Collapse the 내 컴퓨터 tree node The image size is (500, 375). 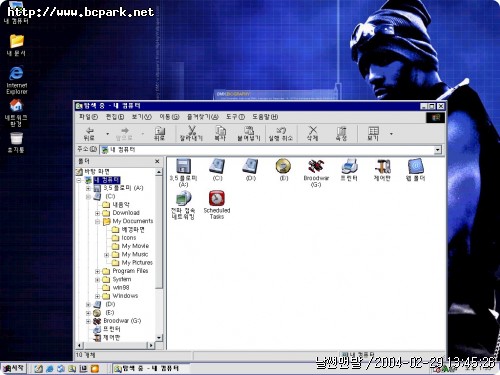(79, 180)
